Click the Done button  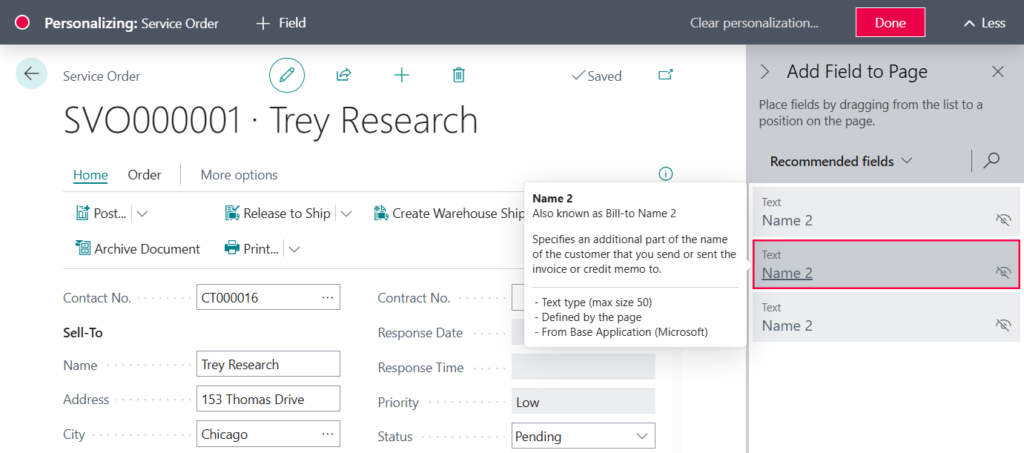(x=889, y=22)
